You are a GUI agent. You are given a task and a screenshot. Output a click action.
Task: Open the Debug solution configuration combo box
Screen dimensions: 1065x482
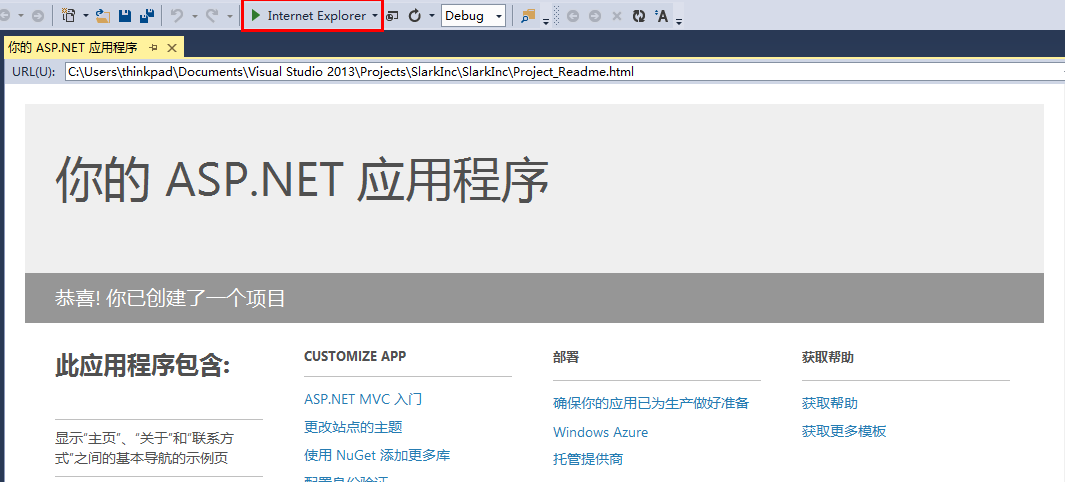point(473,16)
